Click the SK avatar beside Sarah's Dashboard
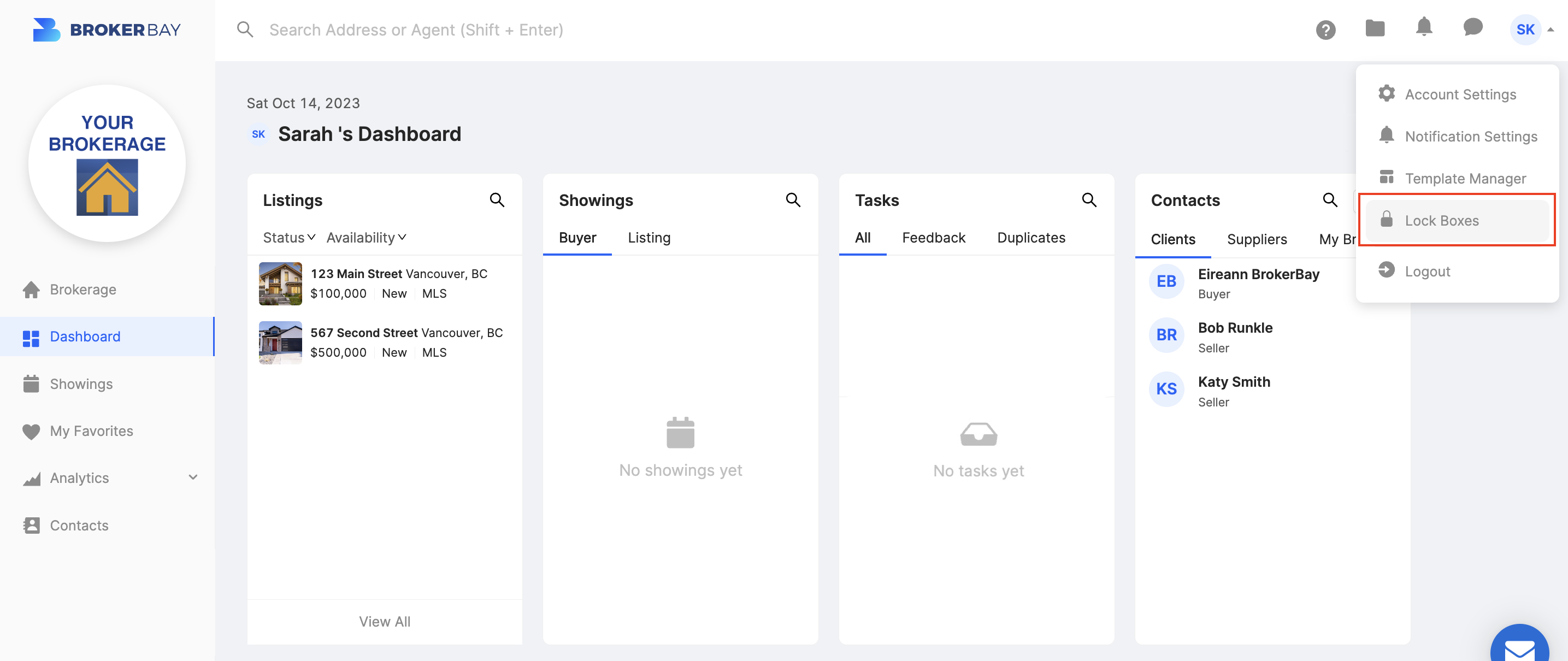The image size is (1568, 661). [x=258, y=134]
